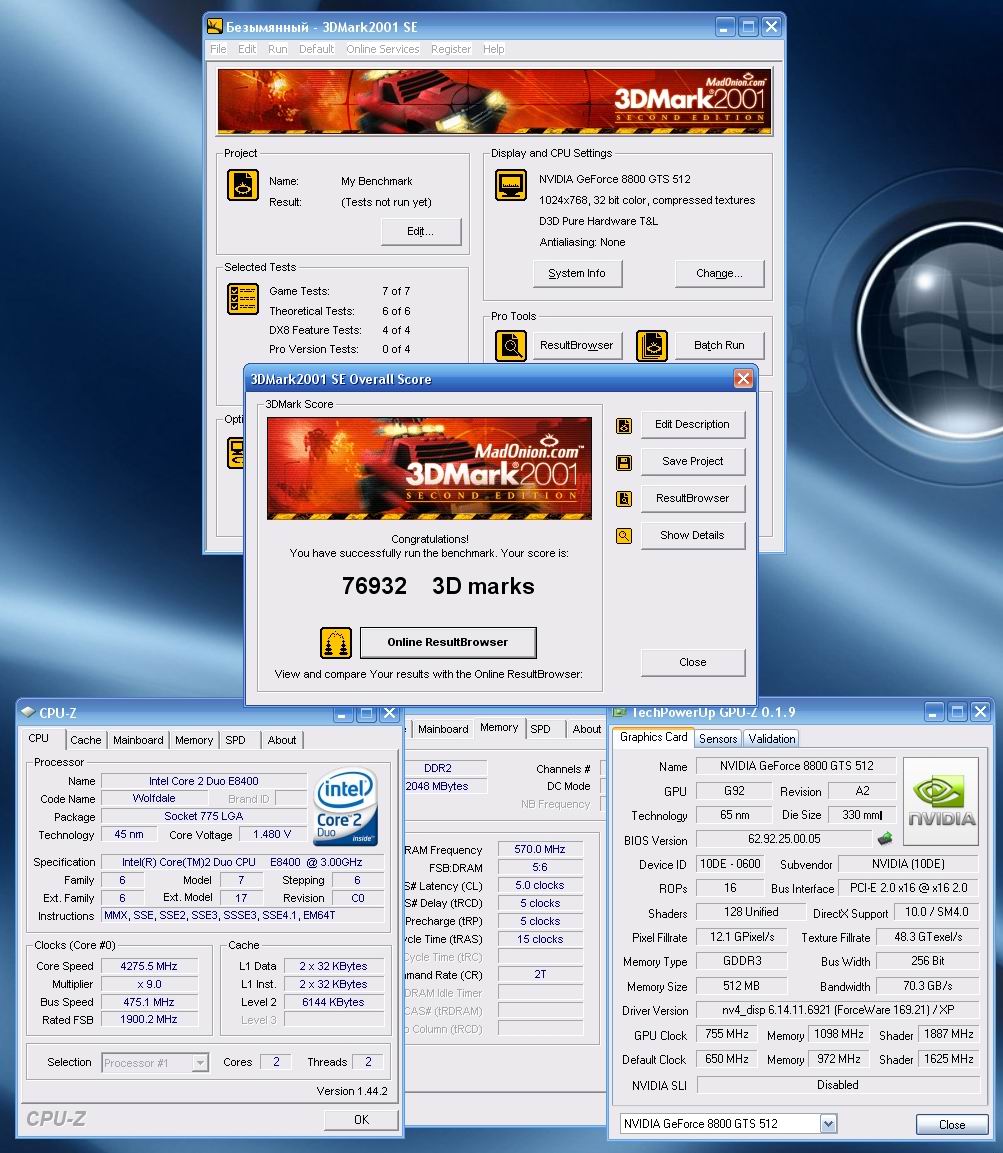Open the Online Services menu
The width and height of the screenshot is (1003, 1153).
pos(382,49)
